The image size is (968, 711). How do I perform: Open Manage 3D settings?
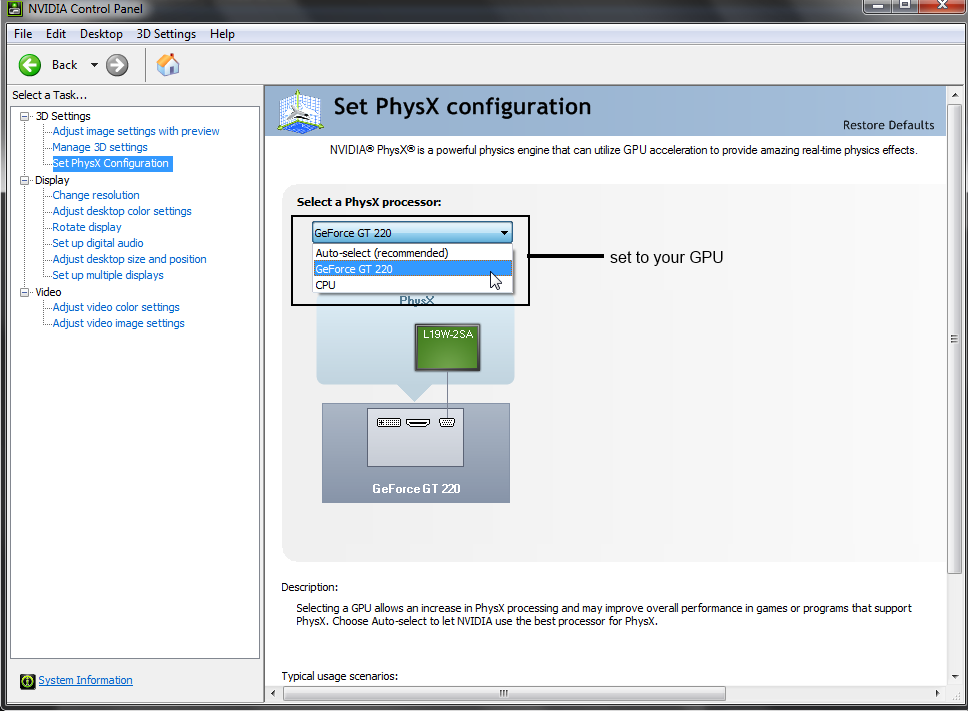pos(100,147)
